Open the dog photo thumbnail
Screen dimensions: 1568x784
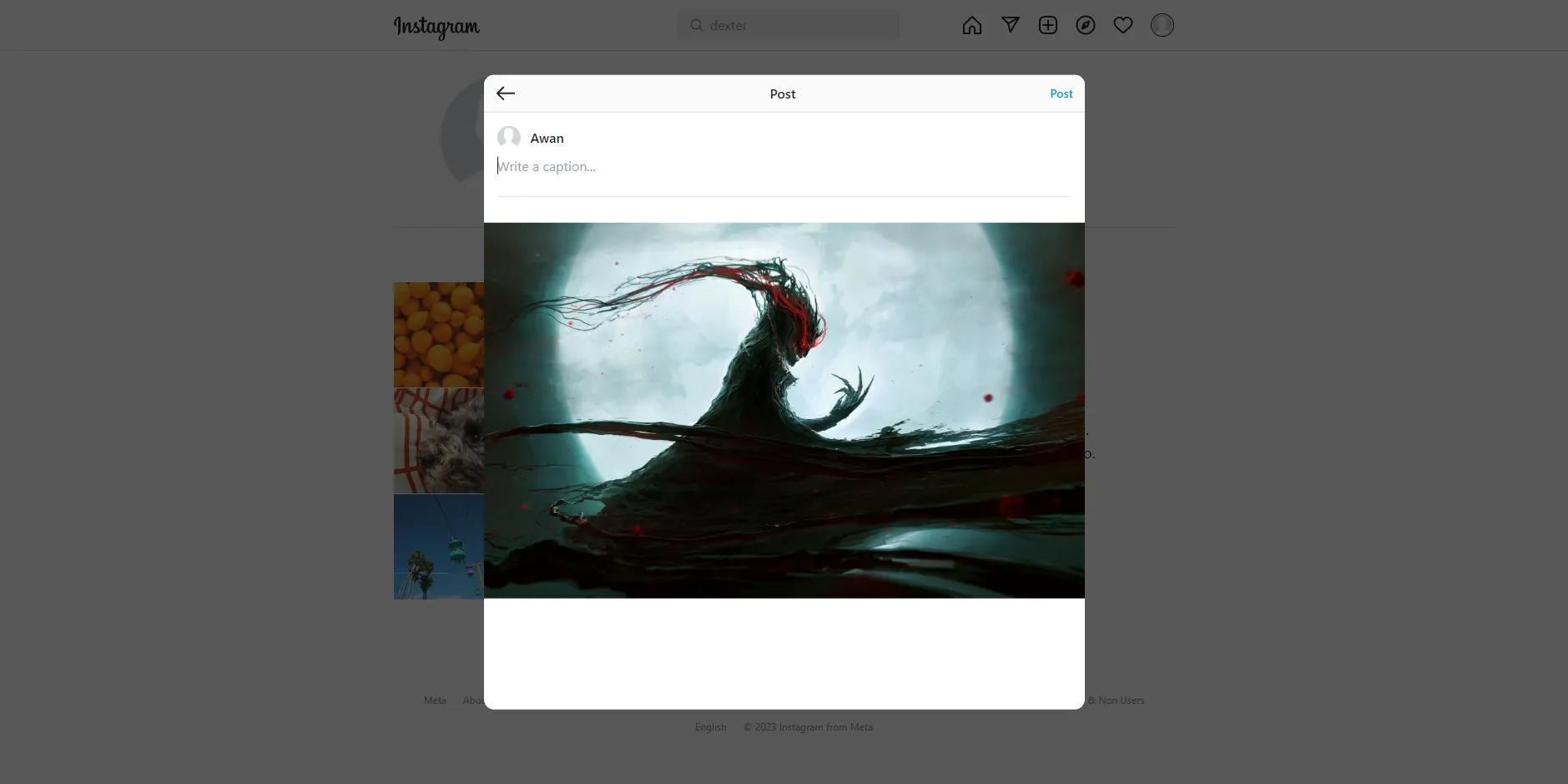(x=439, y=441)
